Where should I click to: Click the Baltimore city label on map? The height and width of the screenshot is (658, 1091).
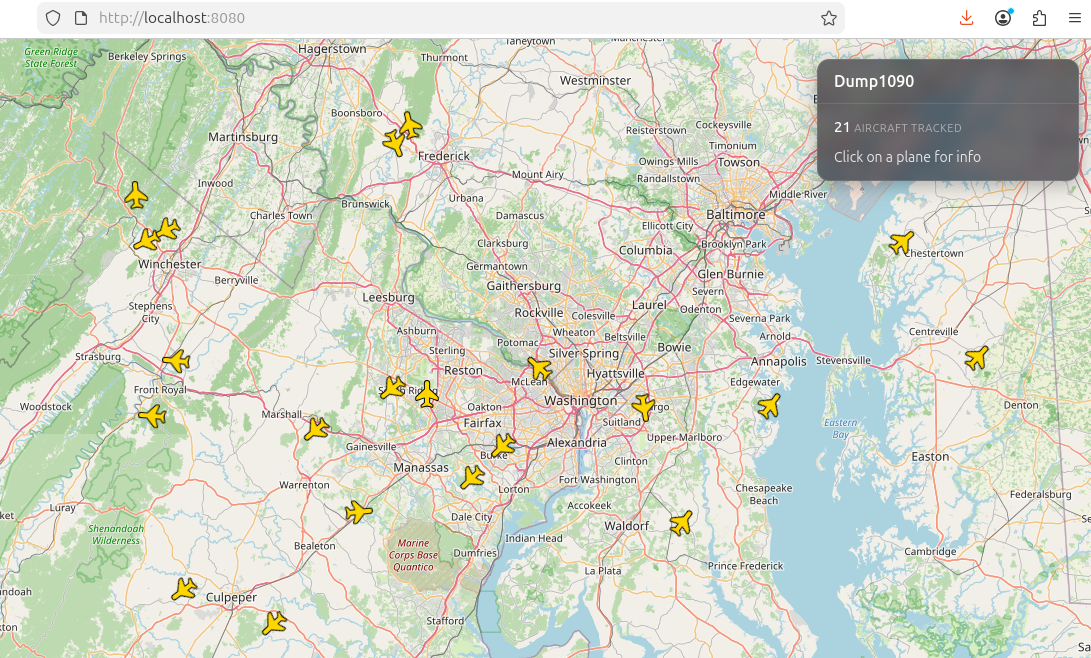tap(735, 214)
